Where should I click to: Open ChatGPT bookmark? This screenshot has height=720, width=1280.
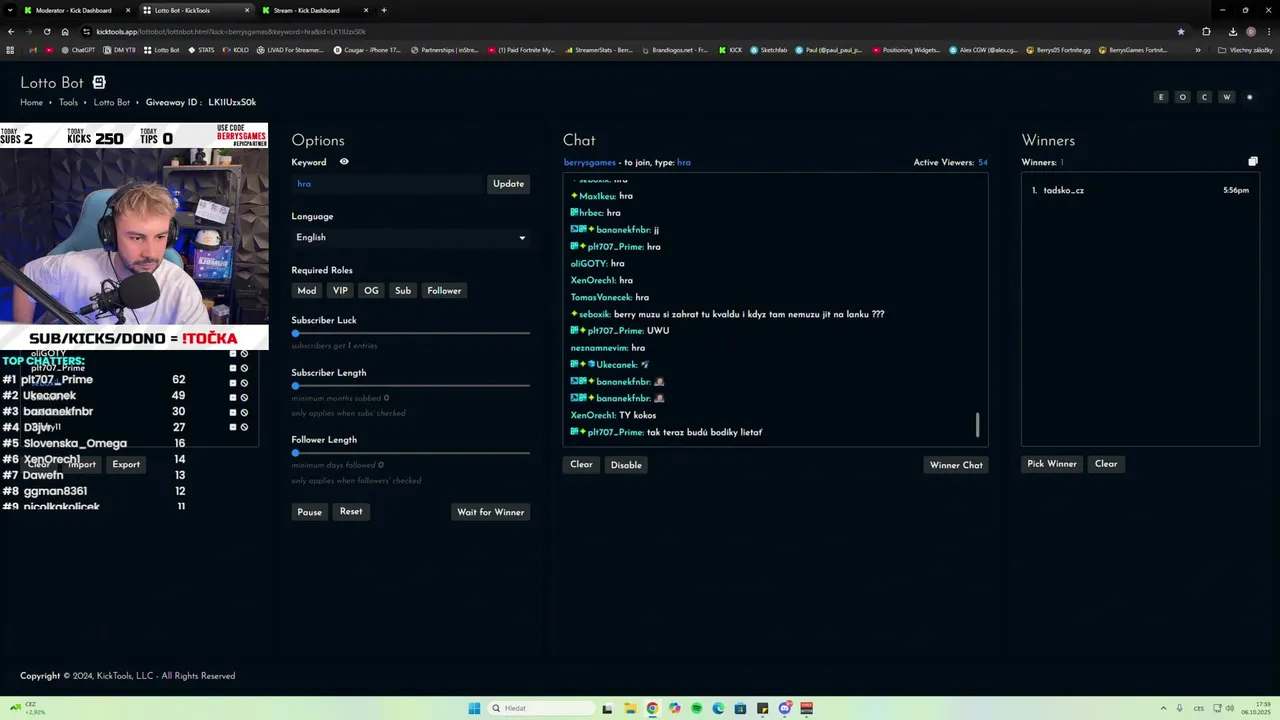pyautogui.click(x=79, y=50)
